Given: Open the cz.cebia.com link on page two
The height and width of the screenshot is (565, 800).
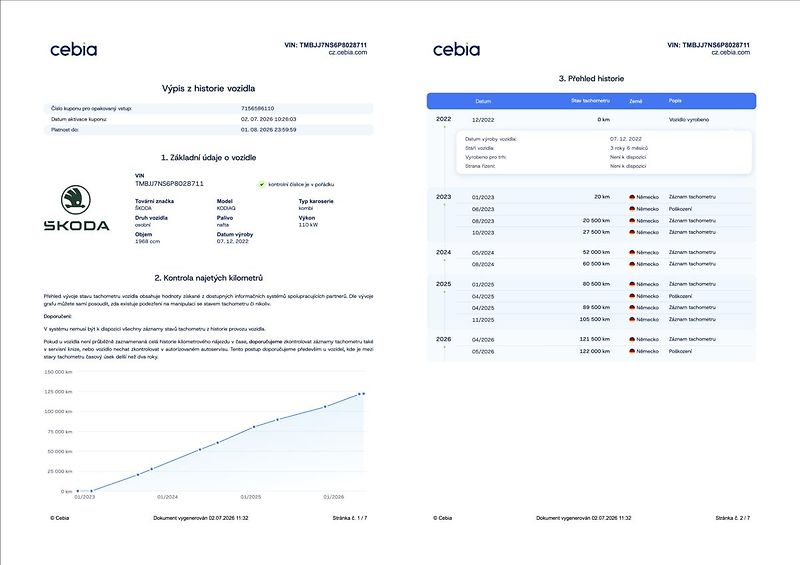Looking at the screenshot, I should [731, 53].
